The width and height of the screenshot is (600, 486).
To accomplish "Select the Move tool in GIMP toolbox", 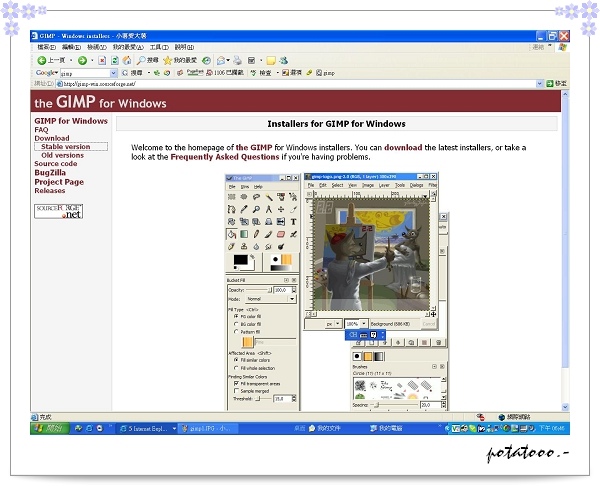I will [281, 209].
